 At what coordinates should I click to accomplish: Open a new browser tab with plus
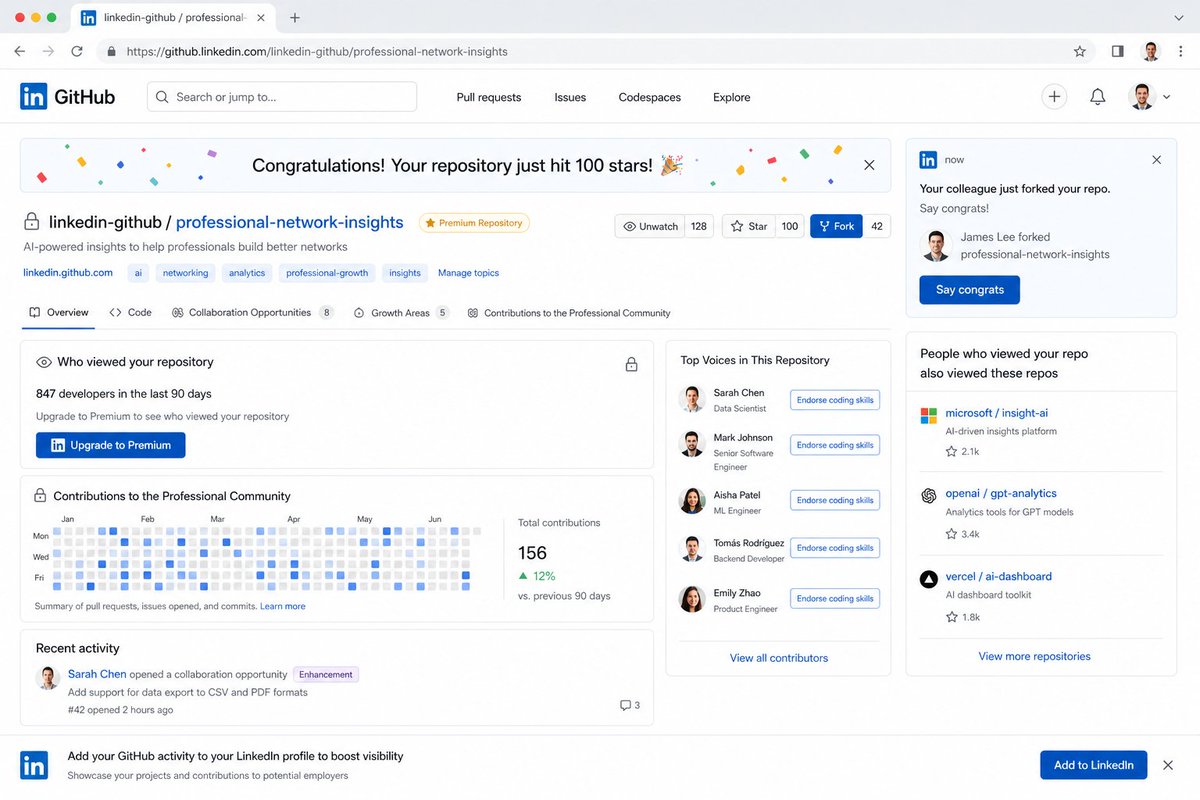pyautogui.click(x=295, y=18)
